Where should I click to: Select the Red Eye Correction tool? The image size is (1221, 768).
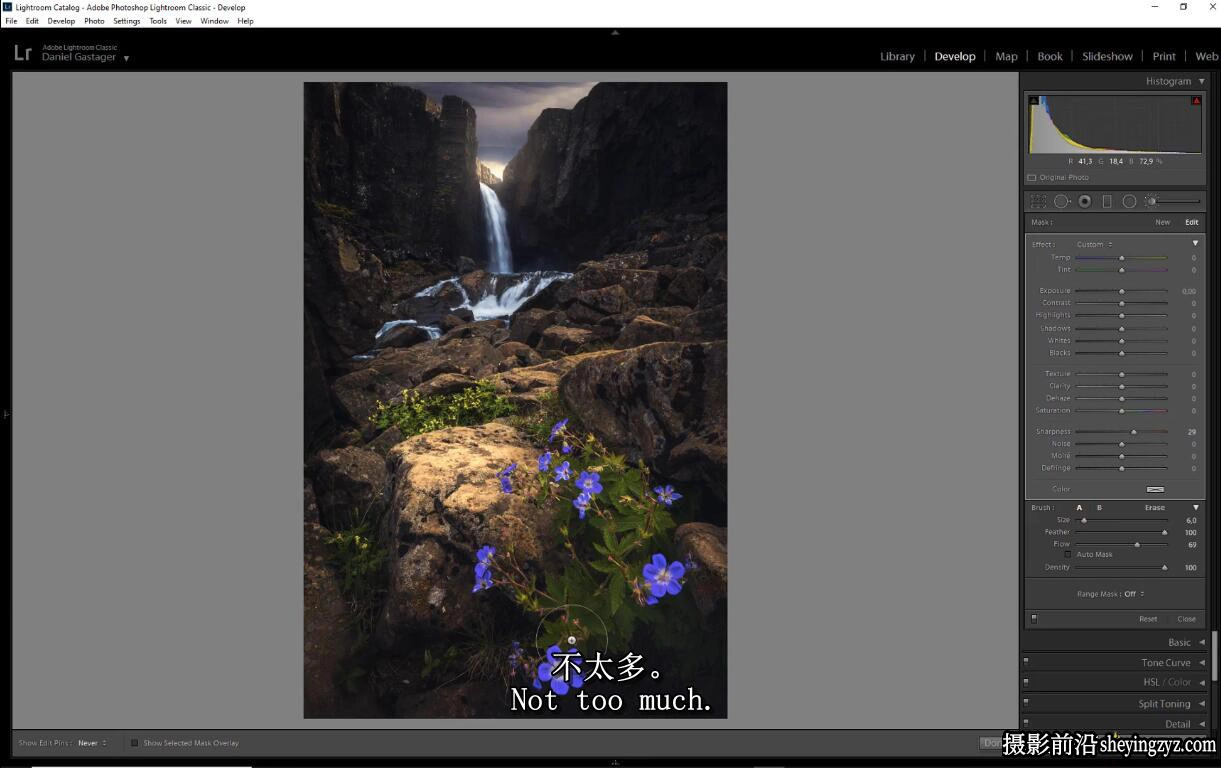click(x=1084, y=201)
